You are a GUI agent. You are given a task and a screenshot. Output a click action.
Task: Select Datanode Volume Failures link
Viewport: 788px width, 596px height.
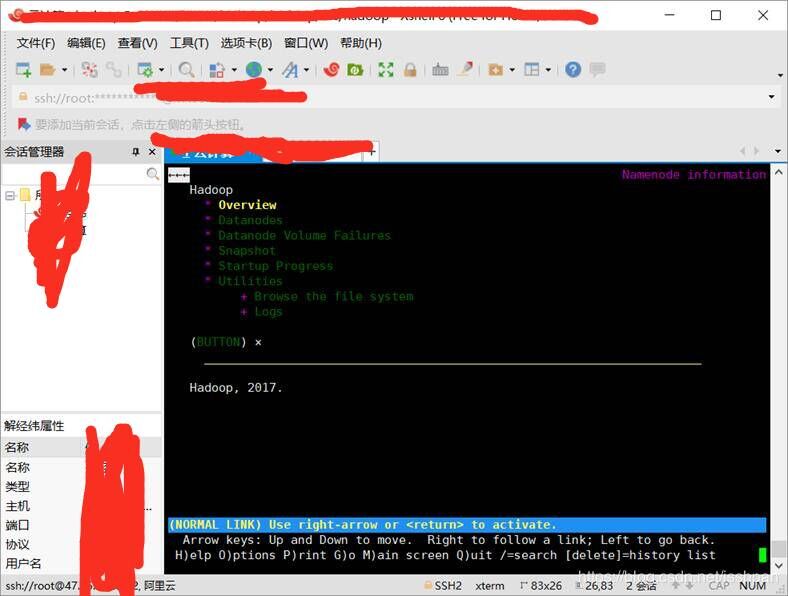point(305,236)
